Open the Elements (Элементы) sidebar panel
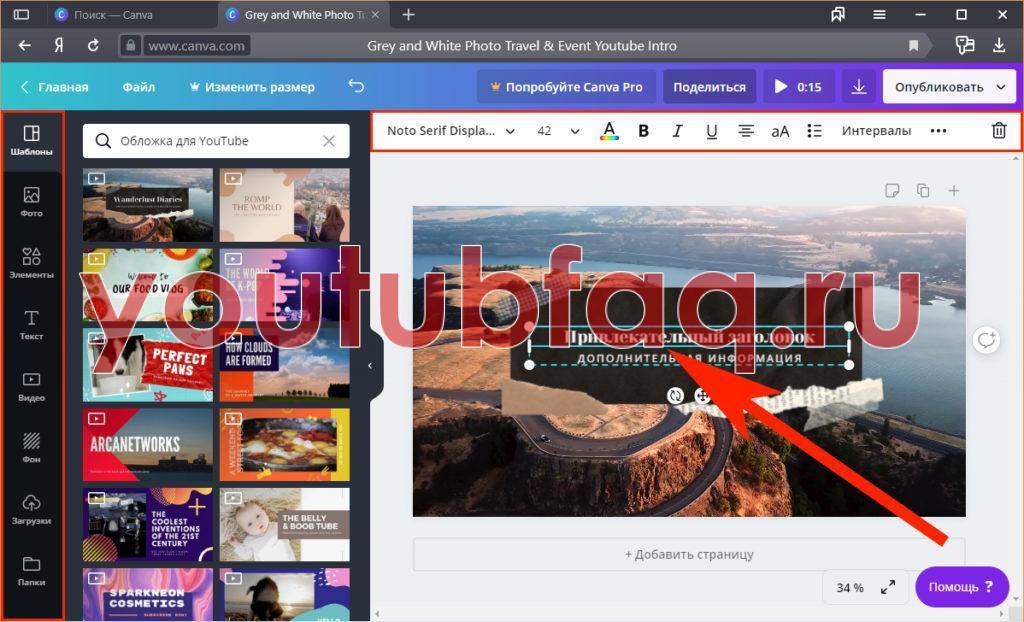 [32, 263]
